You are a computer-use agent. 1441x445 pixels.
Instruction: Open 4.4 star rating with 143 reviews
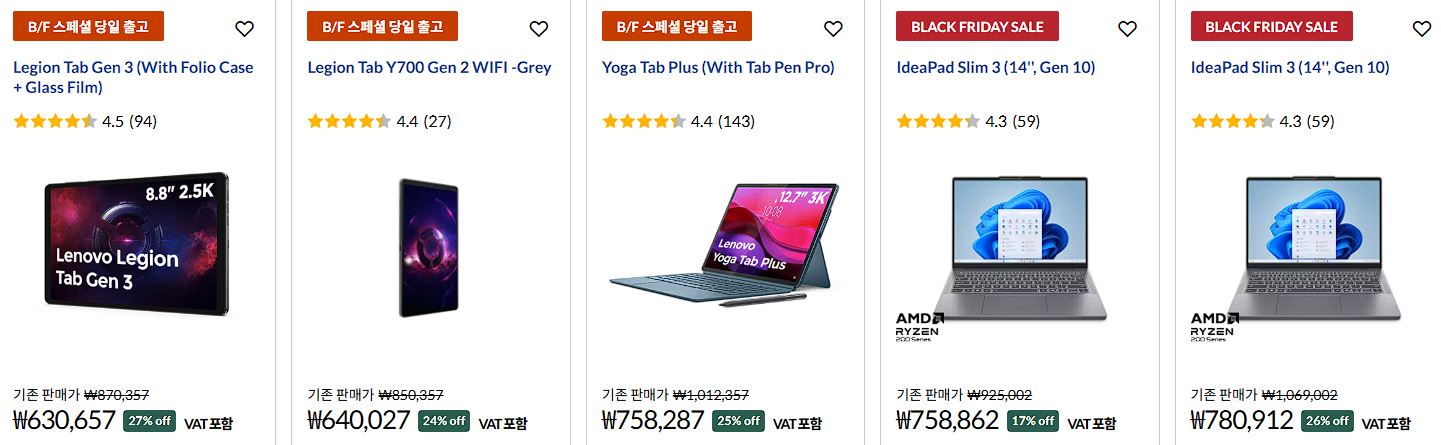click(678, 121)
